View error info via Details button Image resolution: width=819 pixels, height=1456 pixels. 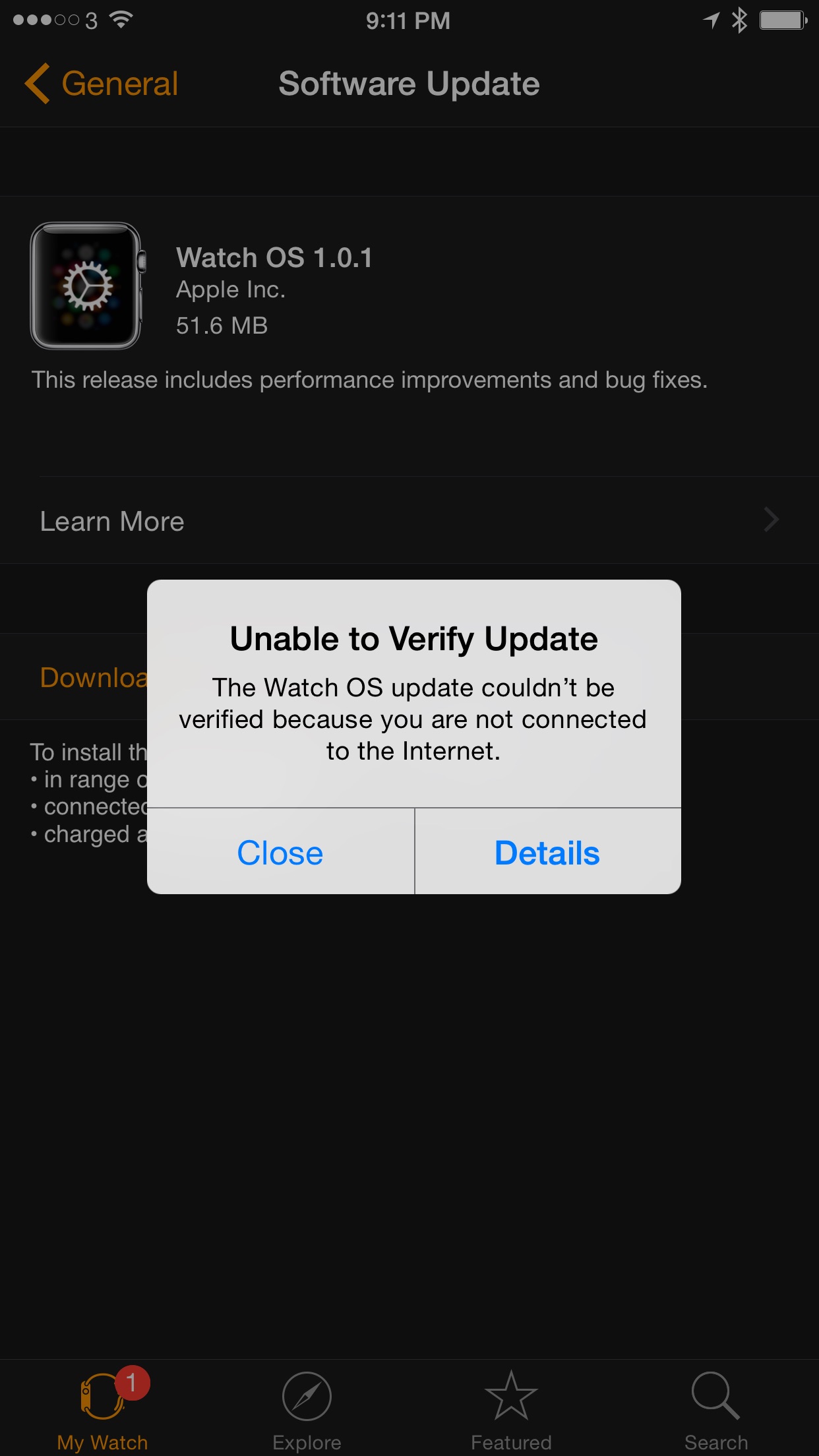(x=547, y=852)
